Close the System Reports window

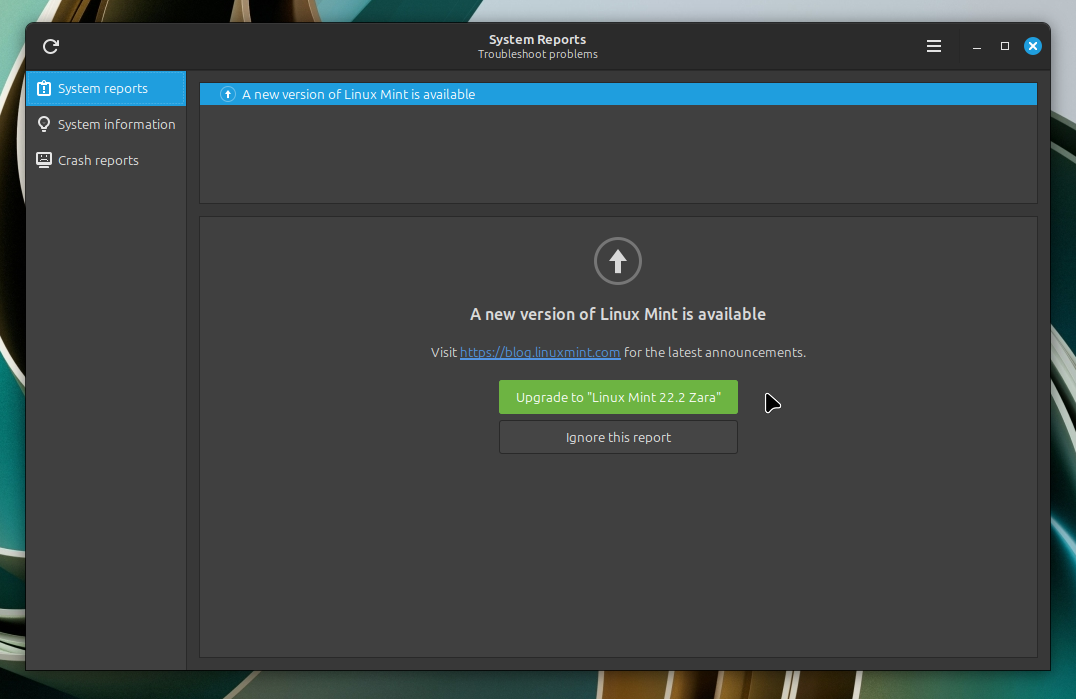point(1033,46)
